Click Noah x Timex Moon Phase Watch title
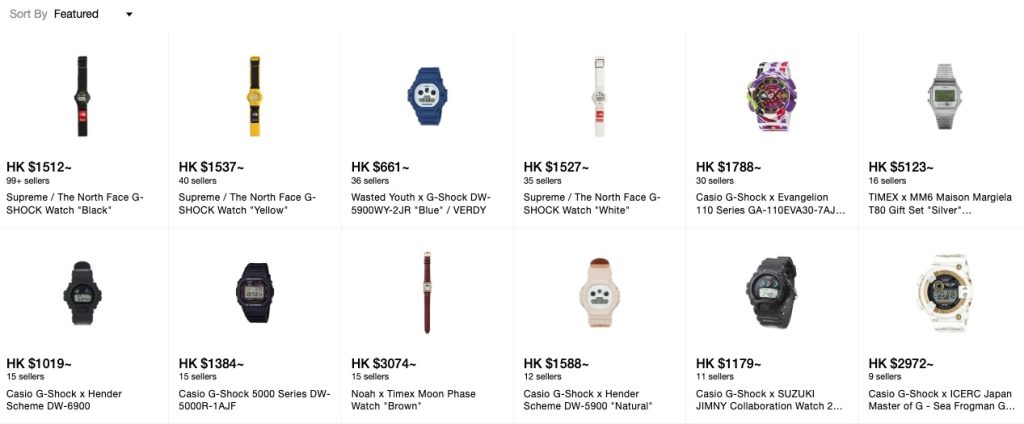 413,400
